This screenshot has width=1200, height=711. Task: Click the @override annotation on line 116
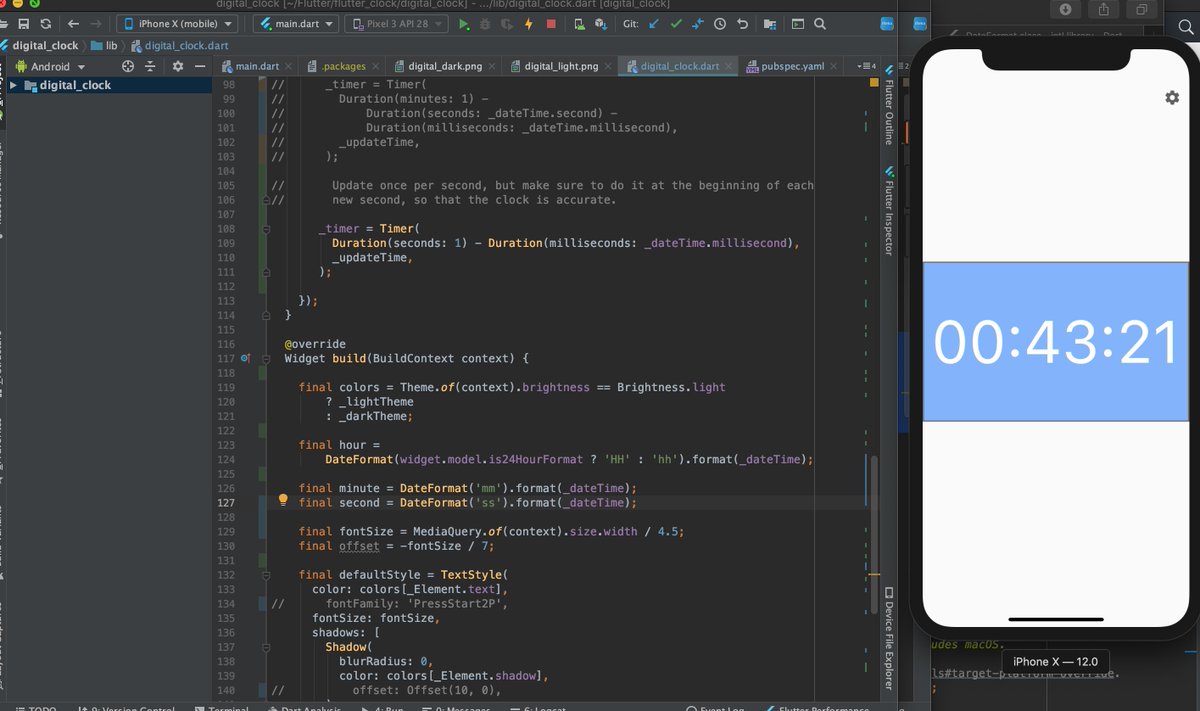(315, 344)
